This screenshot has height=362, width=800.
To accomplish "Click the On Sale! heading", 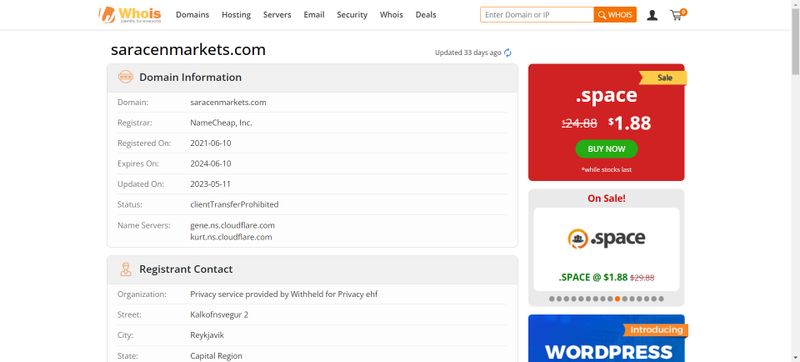I will [x=606, y=198].
